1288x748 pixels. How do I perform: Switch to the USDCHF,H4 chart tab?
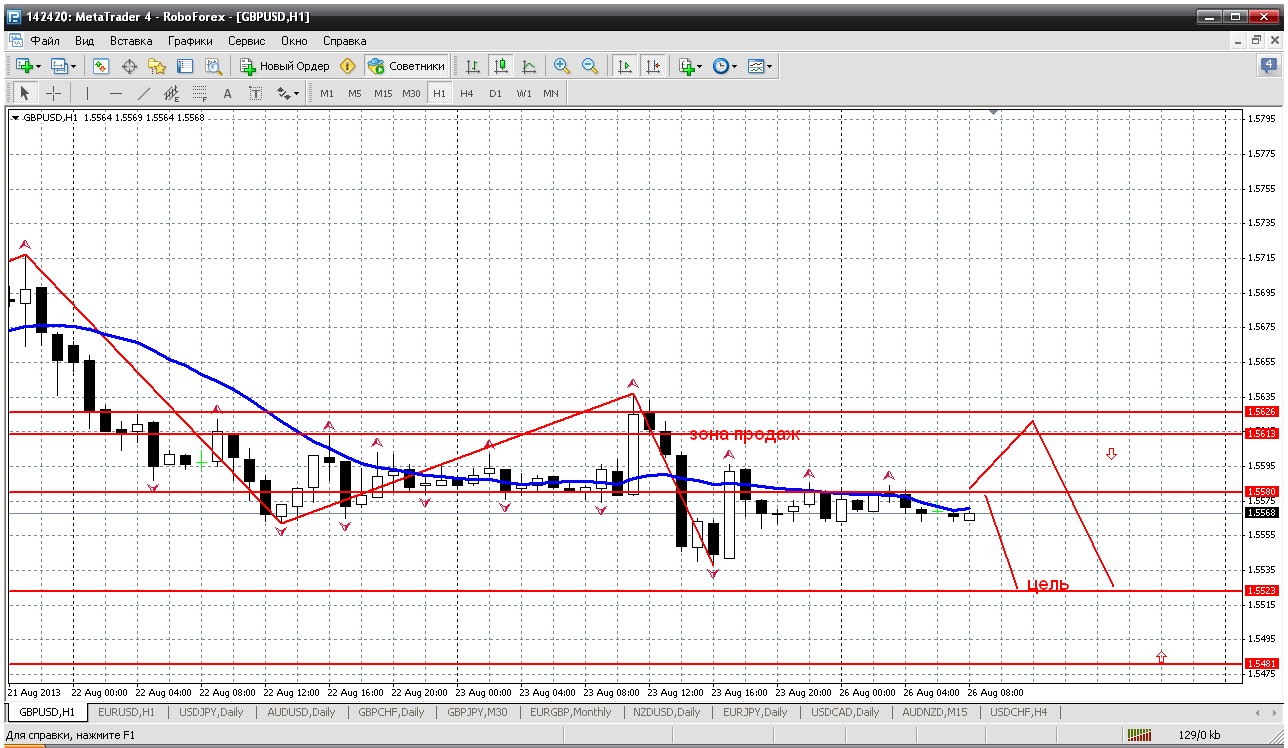pos(1020,712)
